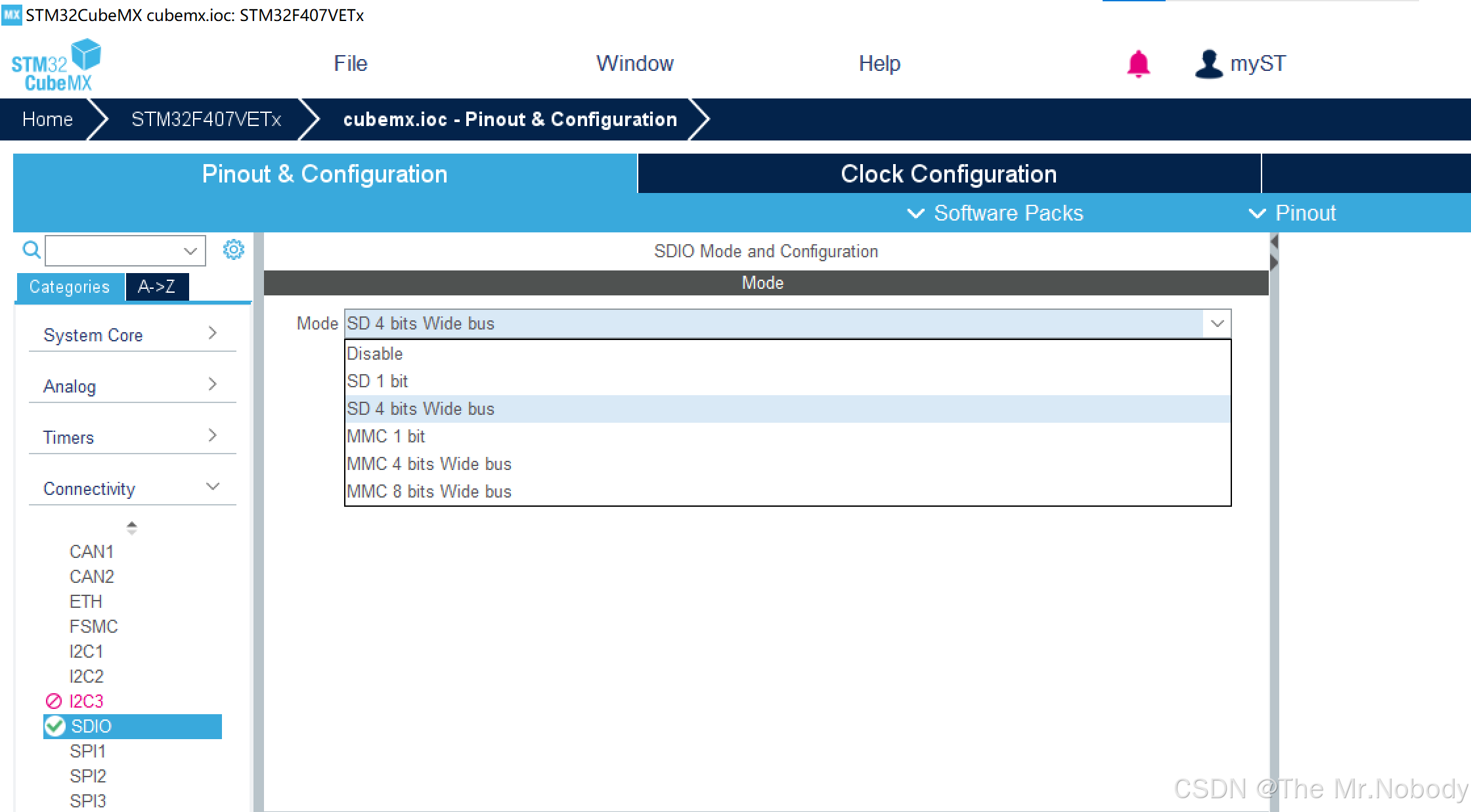This screenshot has width=1471, height=812.
Task: Click the green check icon beside SDIO
Action: coord(55,726)
